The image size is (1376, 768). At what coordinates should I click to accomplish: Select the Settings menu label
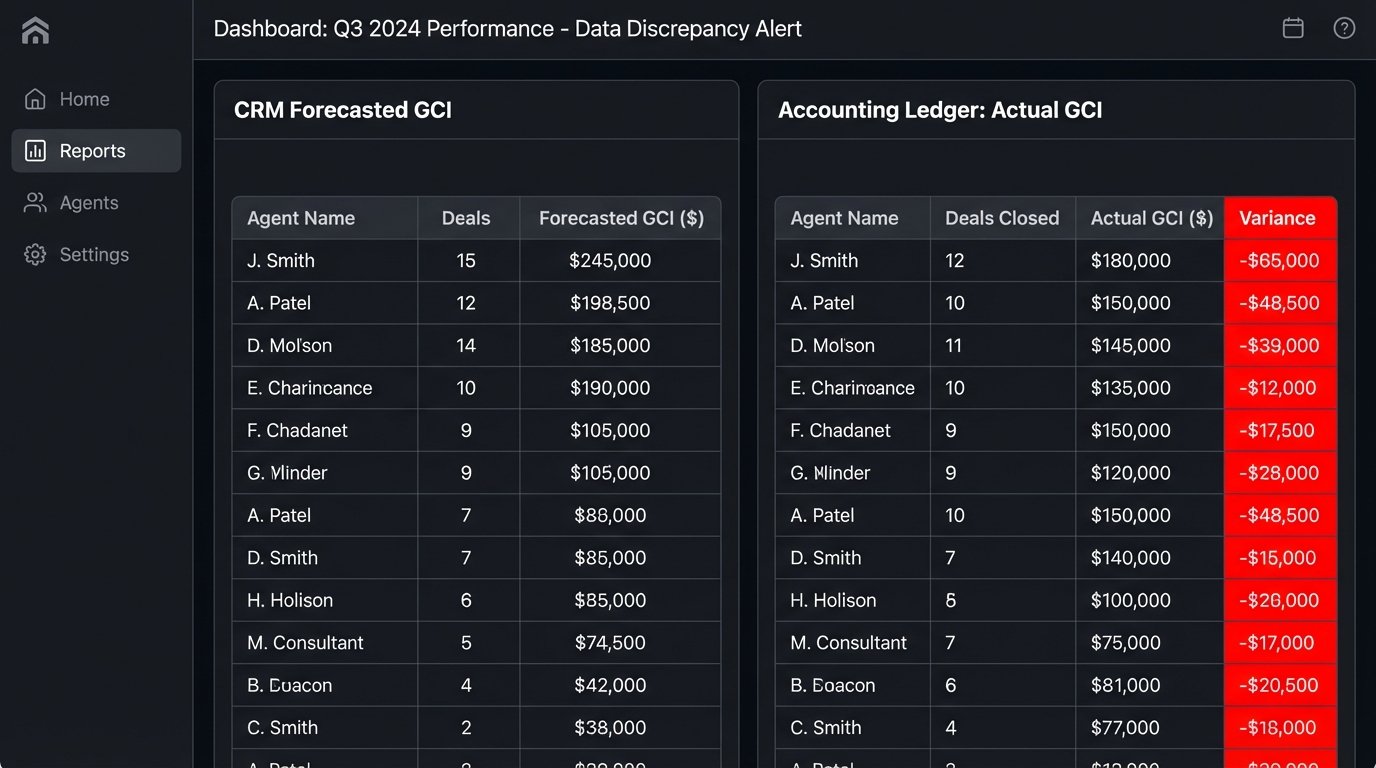tap(94, 255)
